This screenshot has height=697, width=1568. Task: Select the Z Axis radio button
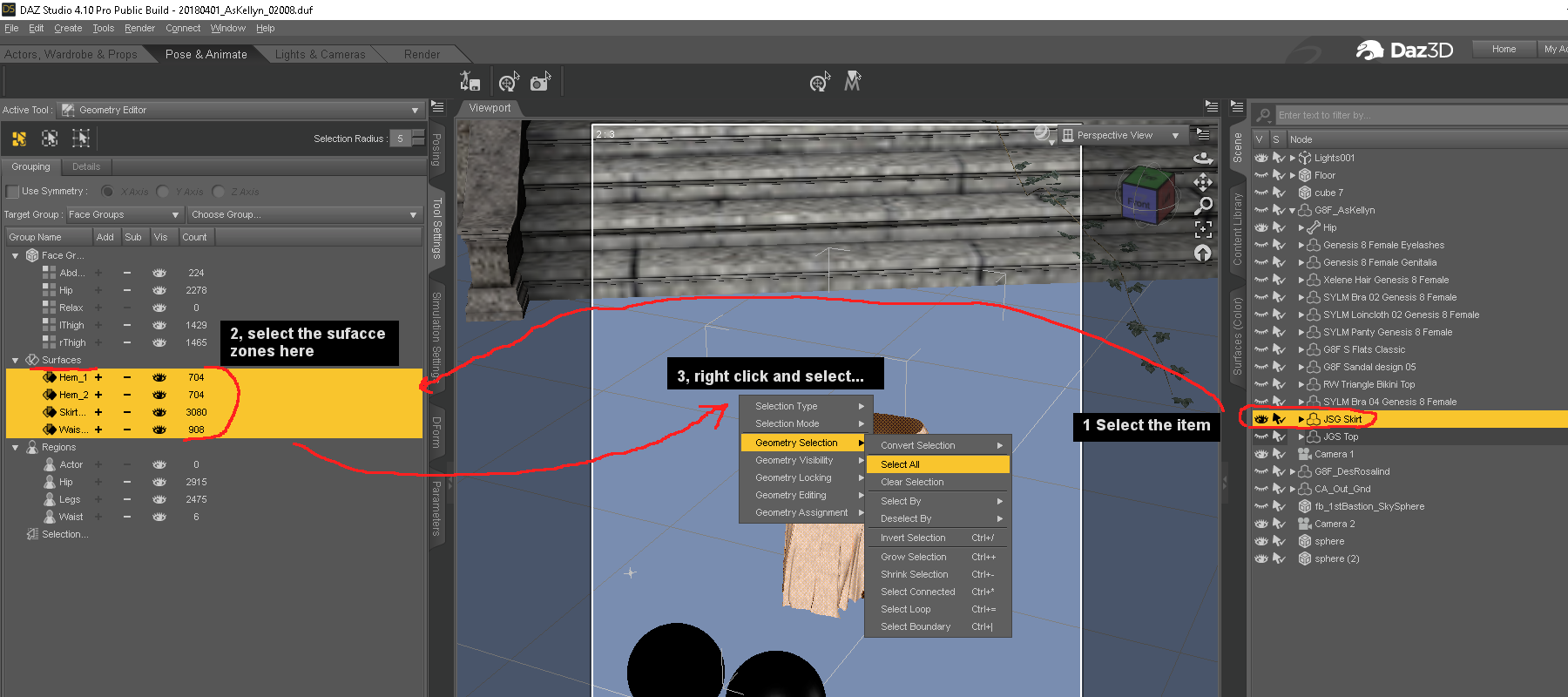(x=219, y=192)
